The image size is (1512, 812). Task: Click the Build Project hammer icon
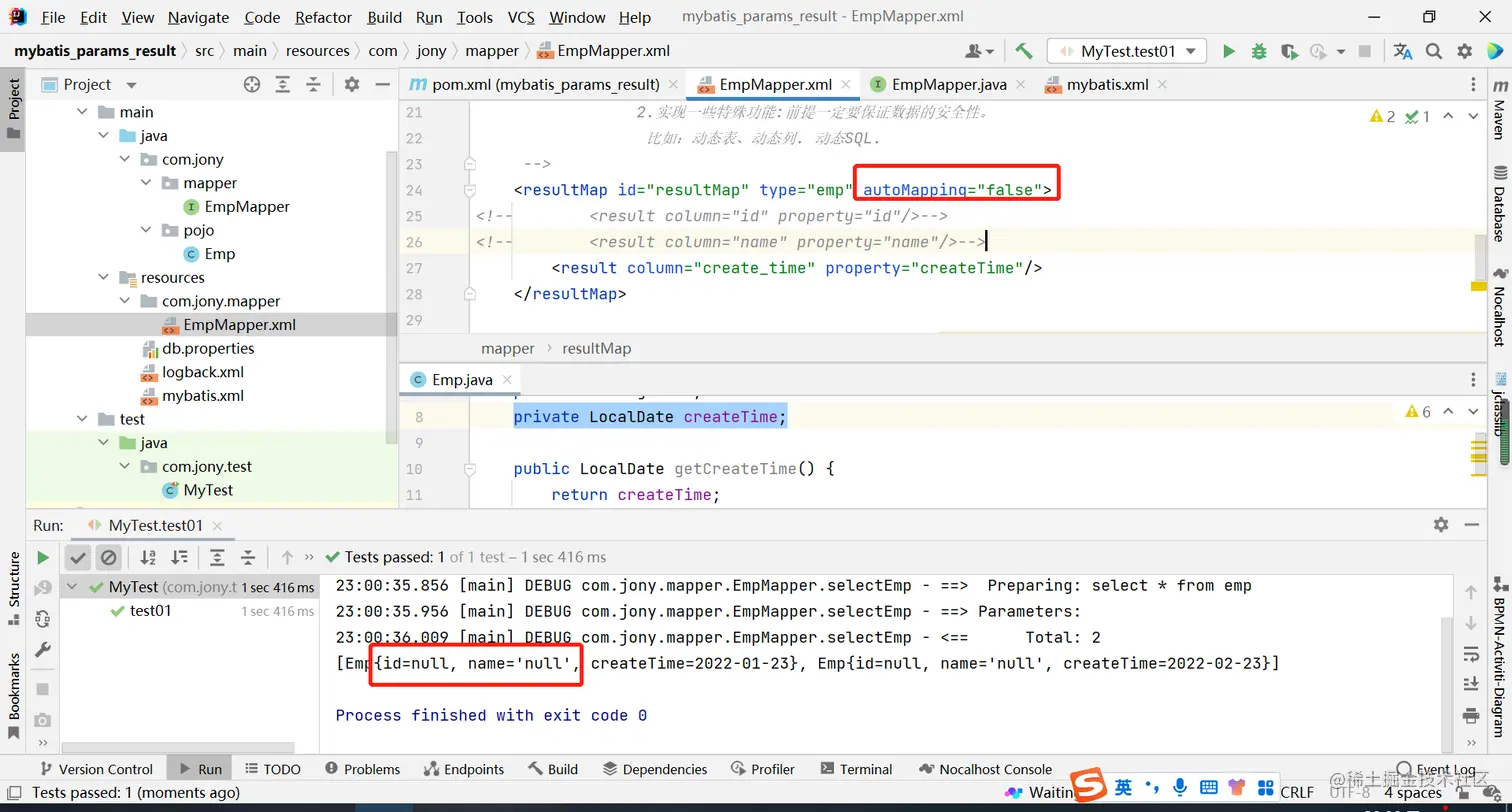click(x=1023, y=51)
